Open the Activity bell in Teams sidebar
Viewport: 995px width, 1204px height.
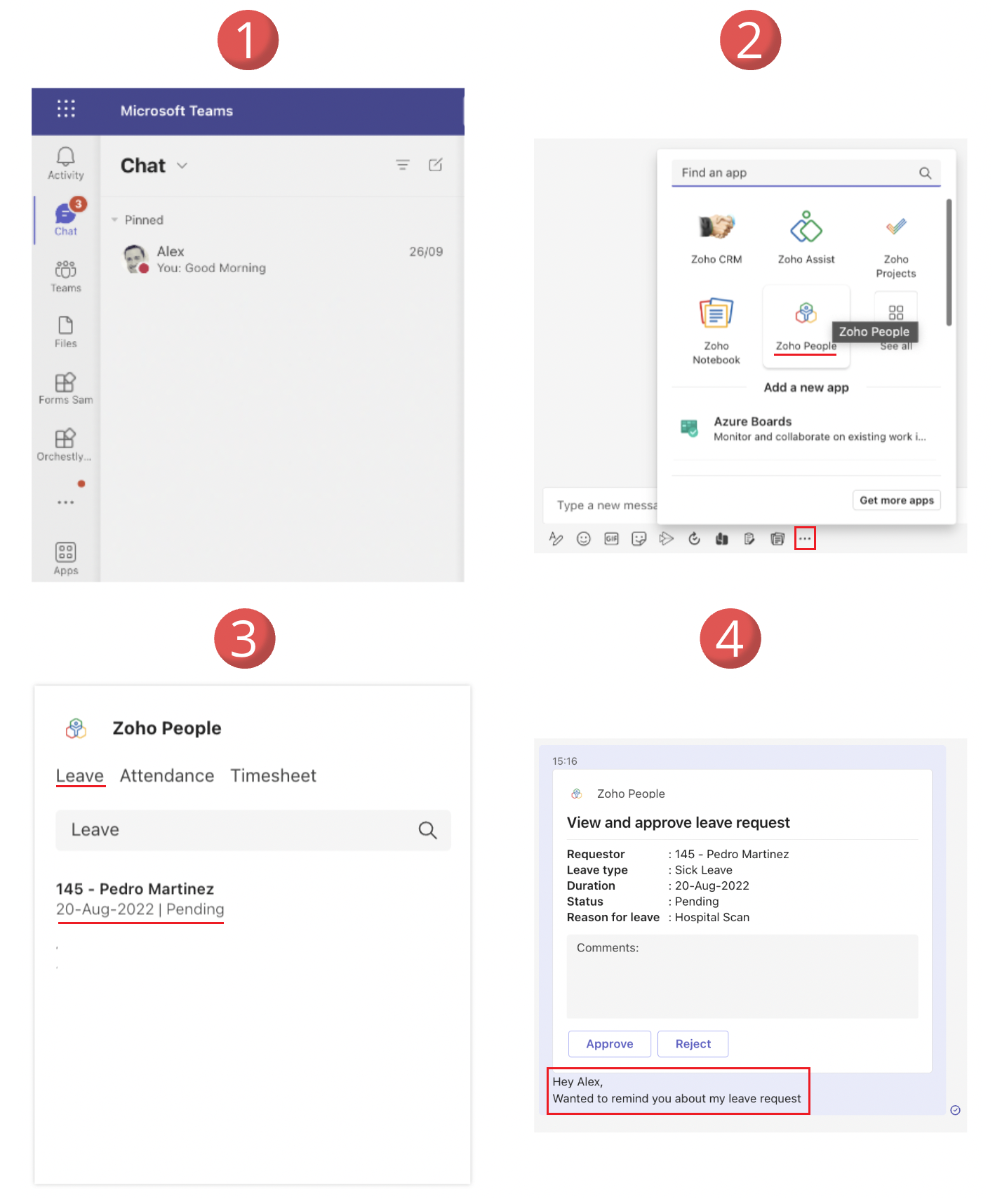coord(65,163)
